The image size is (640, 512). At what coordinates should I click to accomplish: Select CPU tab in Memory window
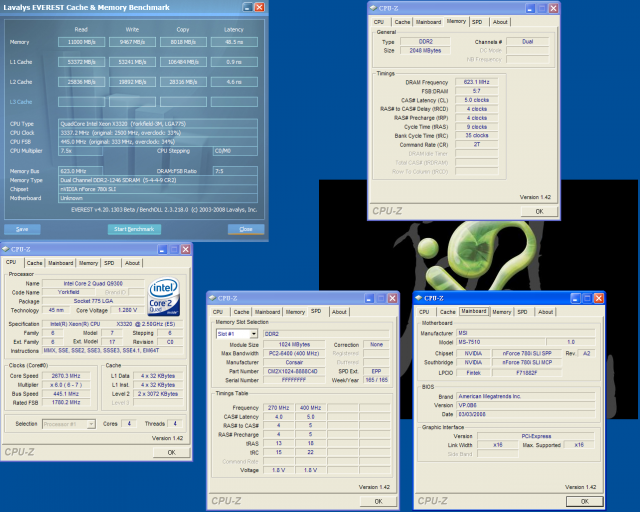tap(379, 22)
